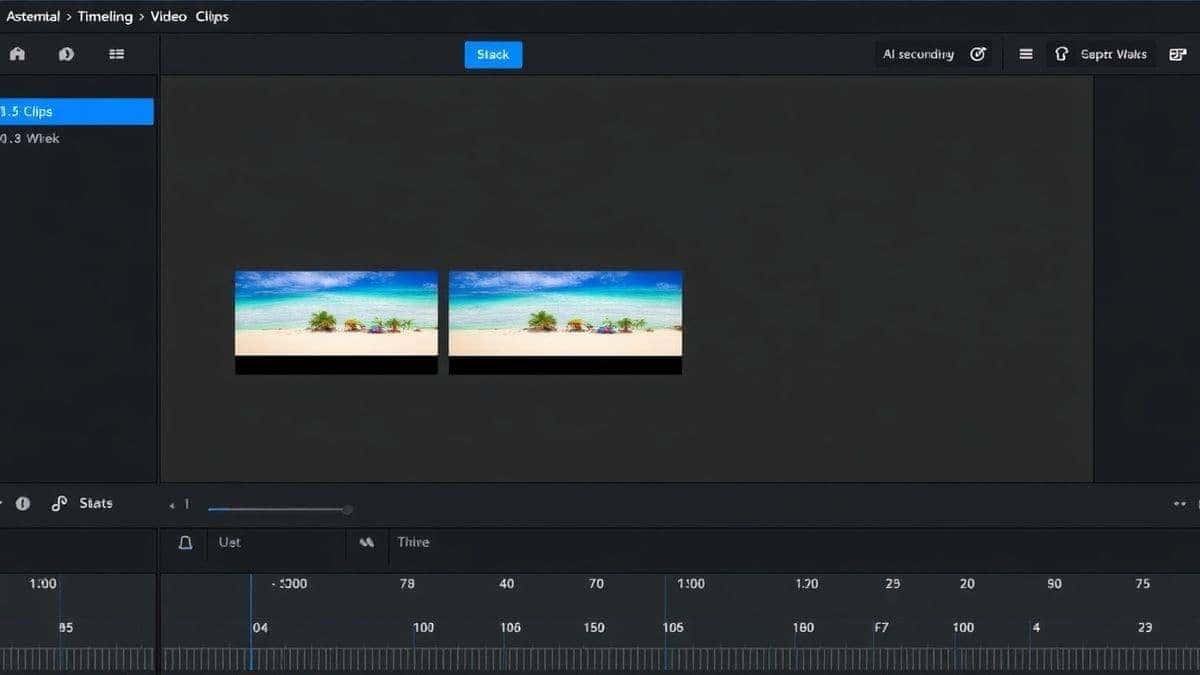
Task: Click the '150' timeline label
Action: (x=594, y=628)
